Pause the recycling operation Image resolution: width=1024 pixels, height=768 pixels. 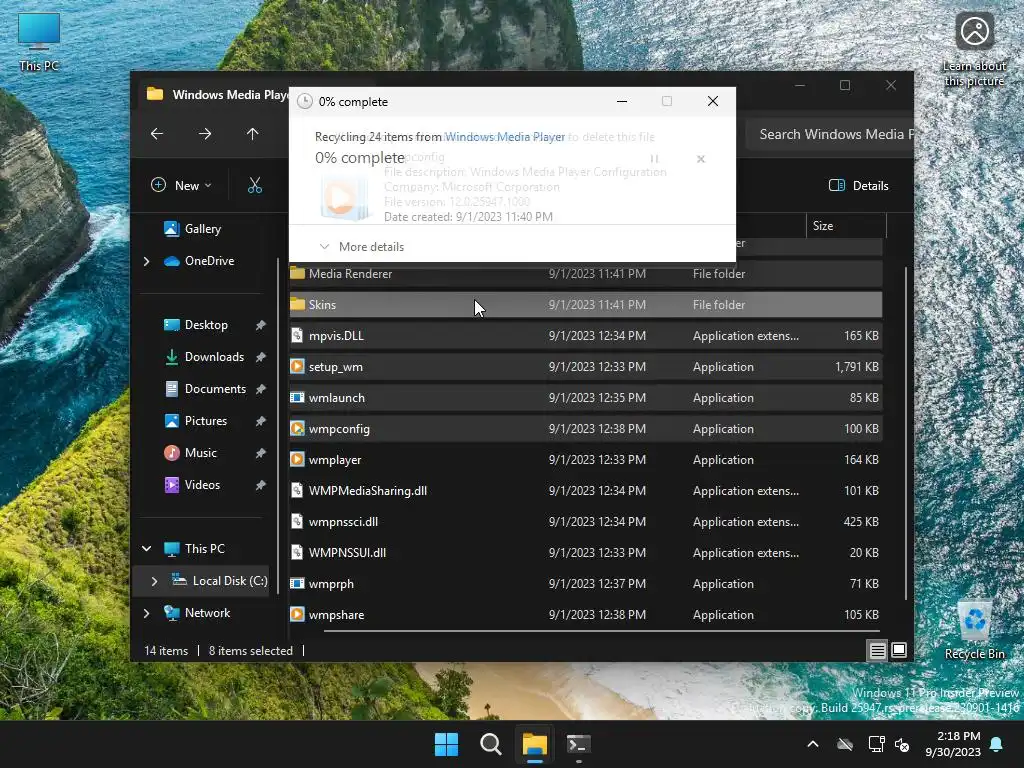pyautogui.click(x=654, y=159)
